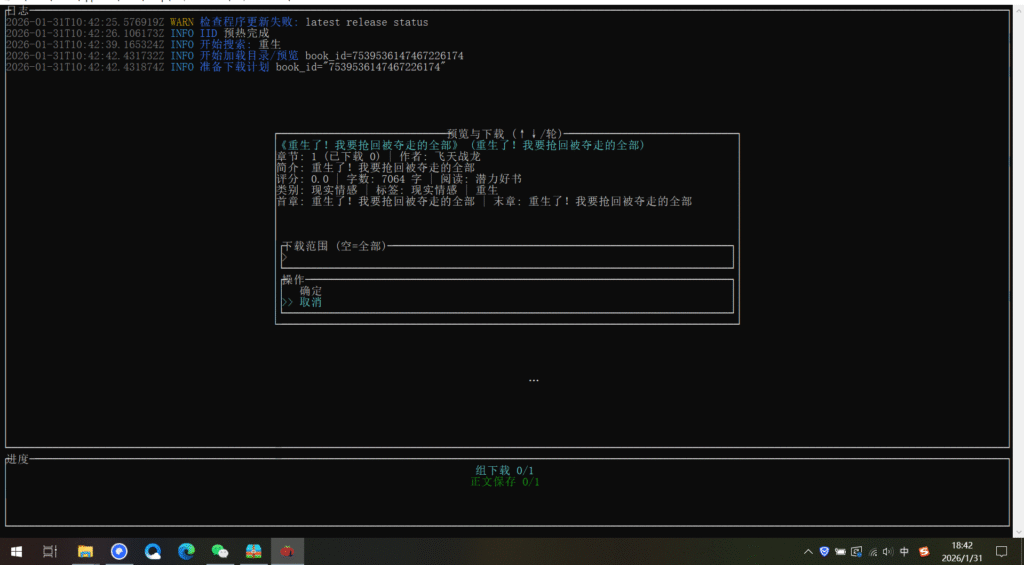This screenshot has height=565, width=1024.
Task: Focus the 下载范围 download range input
Action: [507, 258]
